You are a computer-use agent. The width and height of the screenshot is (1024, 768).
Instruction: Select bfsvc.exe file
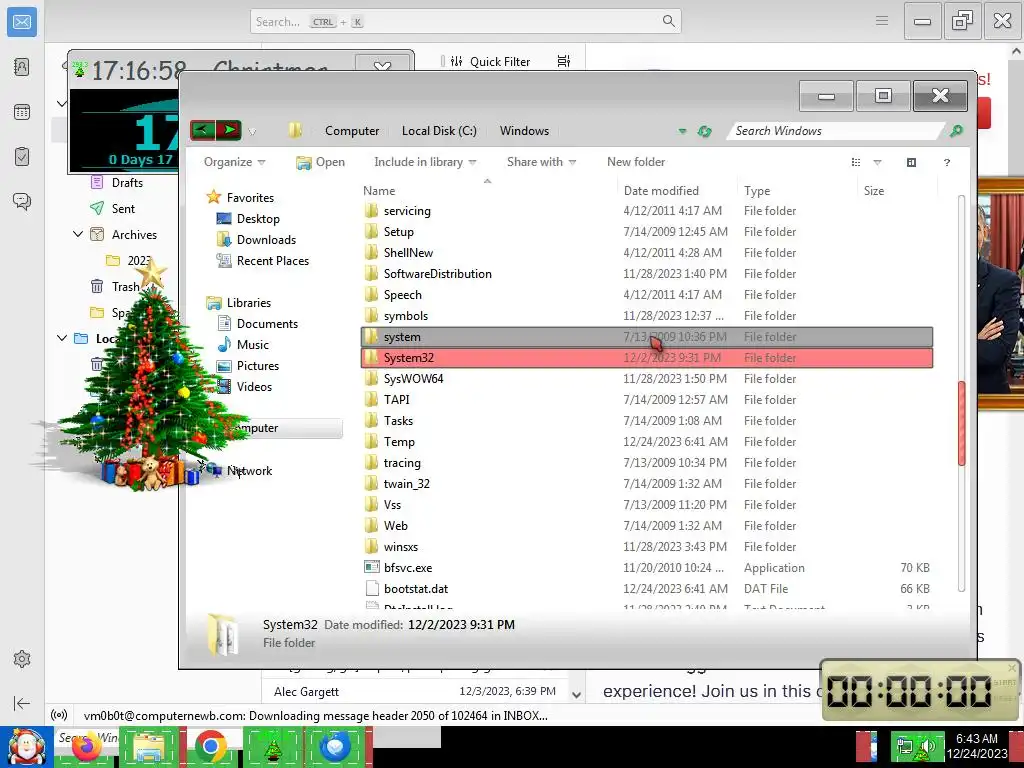tap(647, 568)
